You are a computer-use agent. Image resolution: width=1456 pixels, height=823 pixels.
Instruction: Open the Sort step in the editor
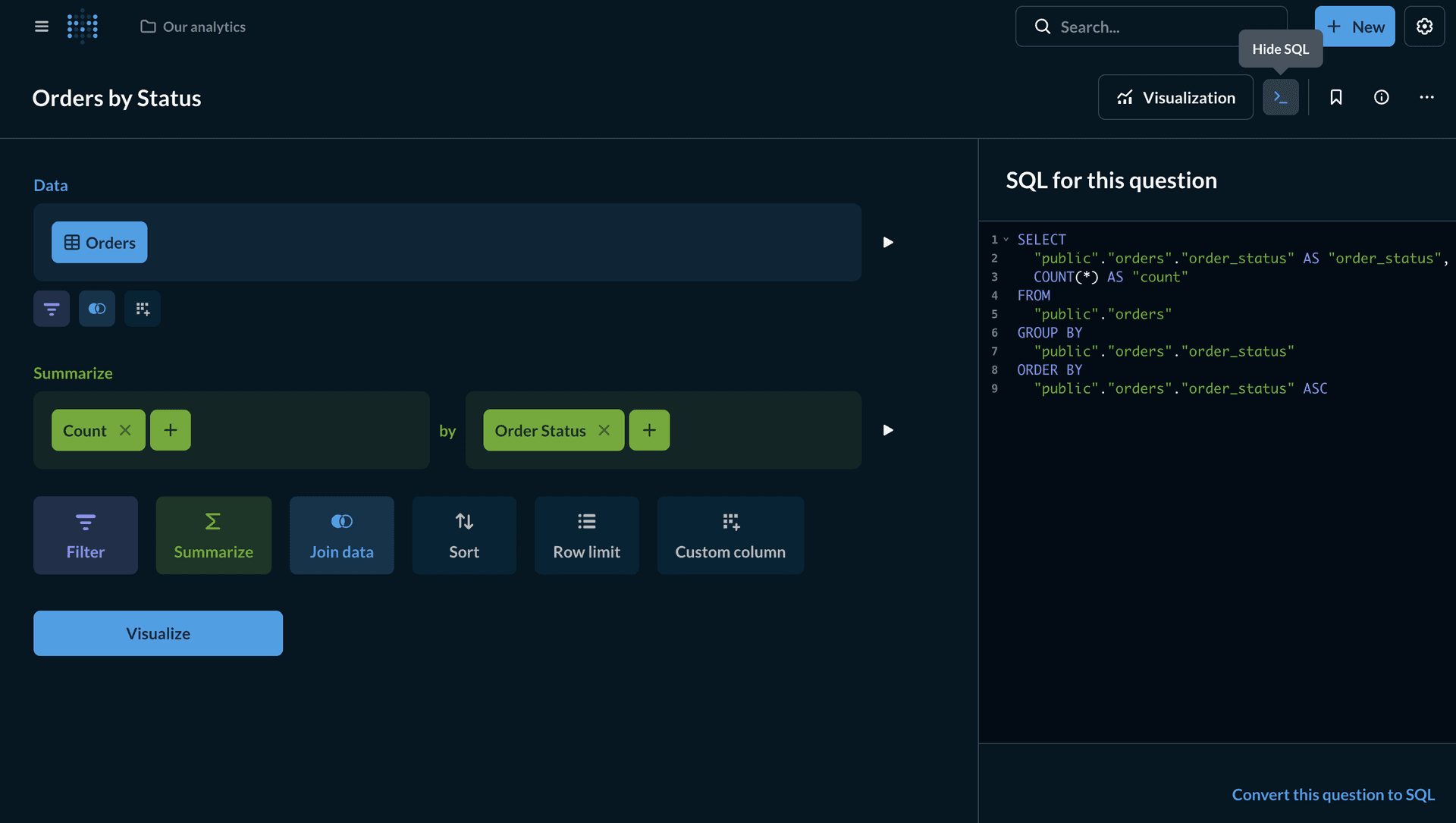point(463,535)
